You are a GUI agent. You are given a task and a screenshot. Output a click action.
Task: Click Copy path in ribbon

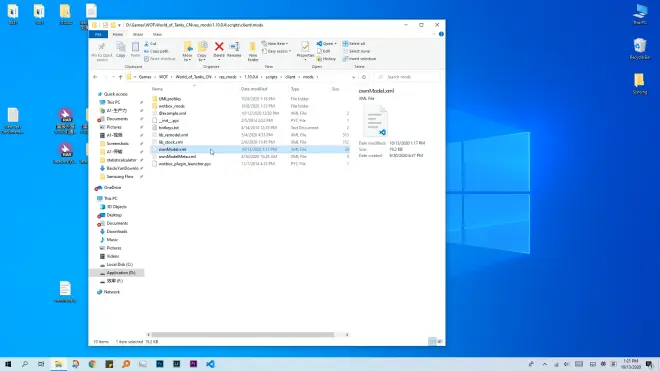tap(156, 51)
